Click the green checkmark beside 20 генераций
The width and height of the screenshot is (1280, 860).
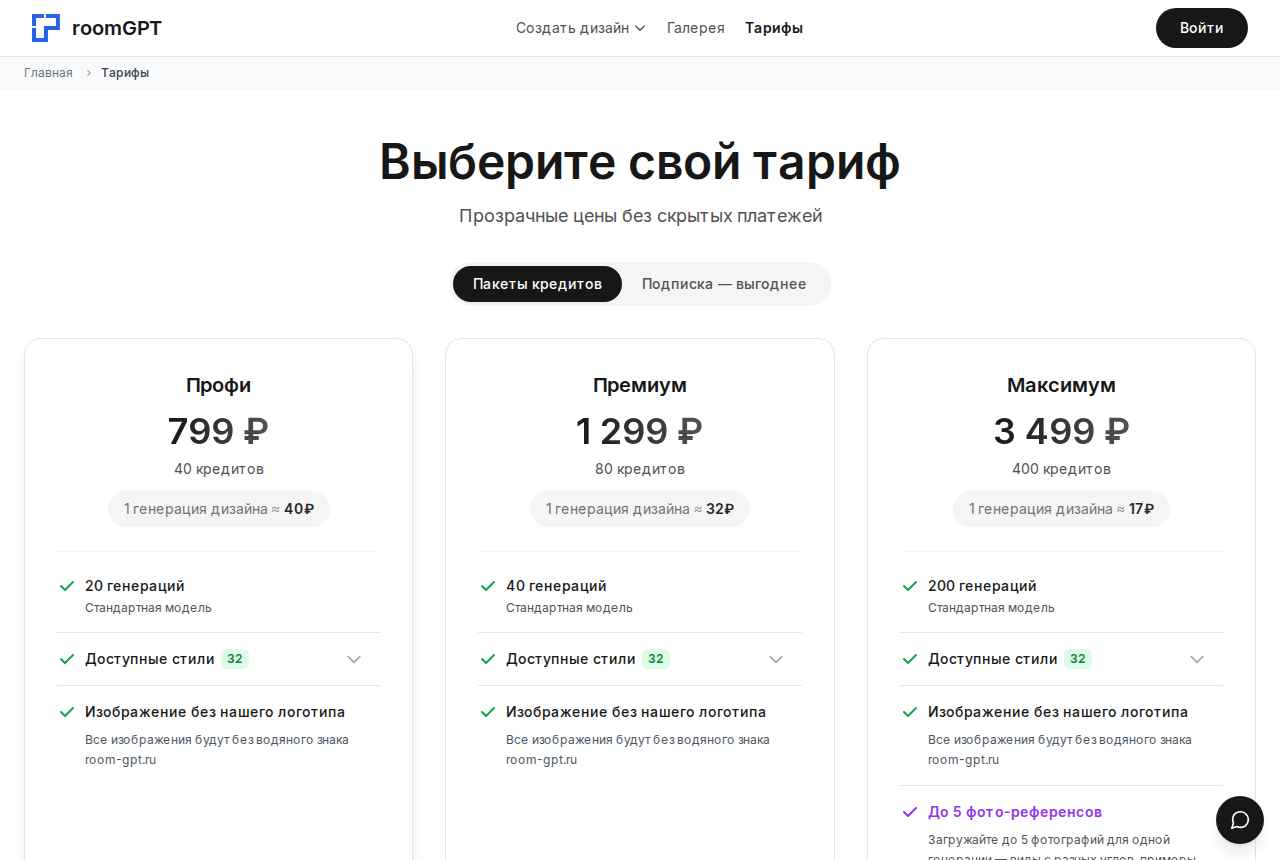point(67,586)
